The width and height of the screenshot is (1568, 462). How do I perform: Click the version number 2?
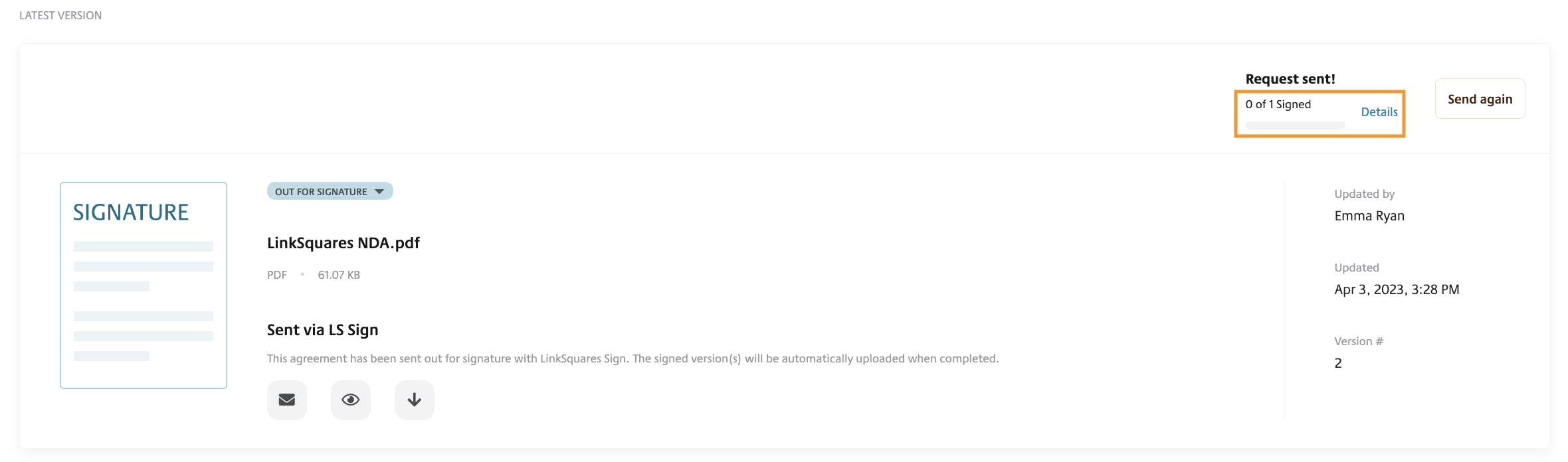pyautogui.click(x=1338, y=363)
